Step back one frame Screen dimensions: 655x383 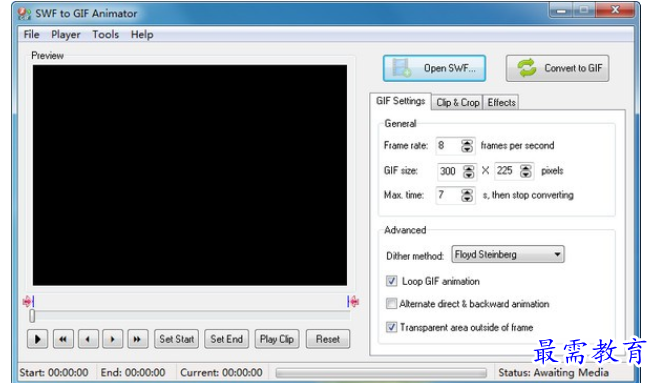(88, 339)
